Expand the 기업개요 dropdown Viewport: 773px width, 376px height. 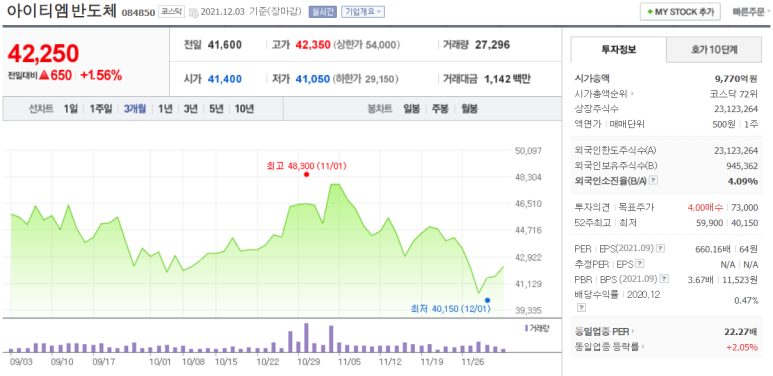pos(363,12)
